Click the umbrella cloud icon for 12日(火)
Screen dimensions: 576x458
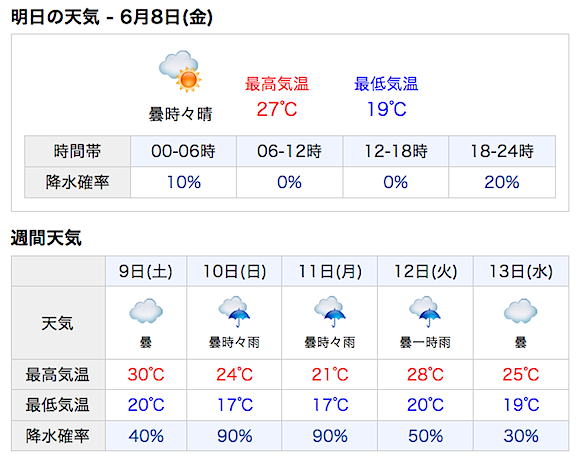(x=425, y=311)
